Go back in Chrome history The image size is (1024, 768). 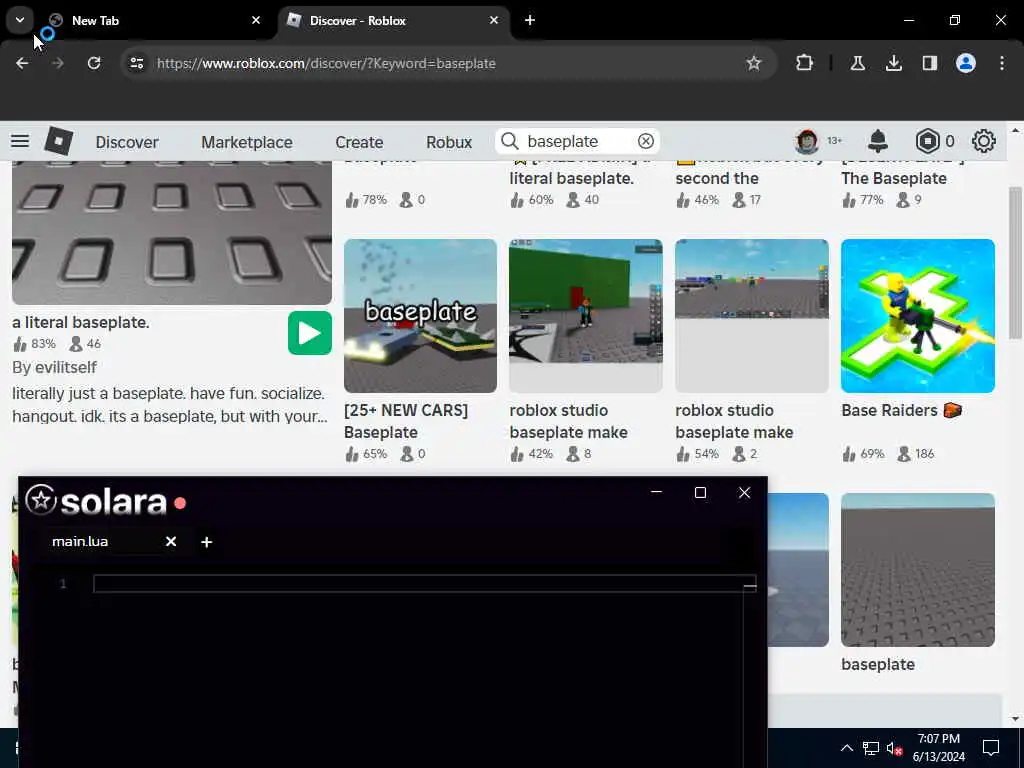coord(22,63)
